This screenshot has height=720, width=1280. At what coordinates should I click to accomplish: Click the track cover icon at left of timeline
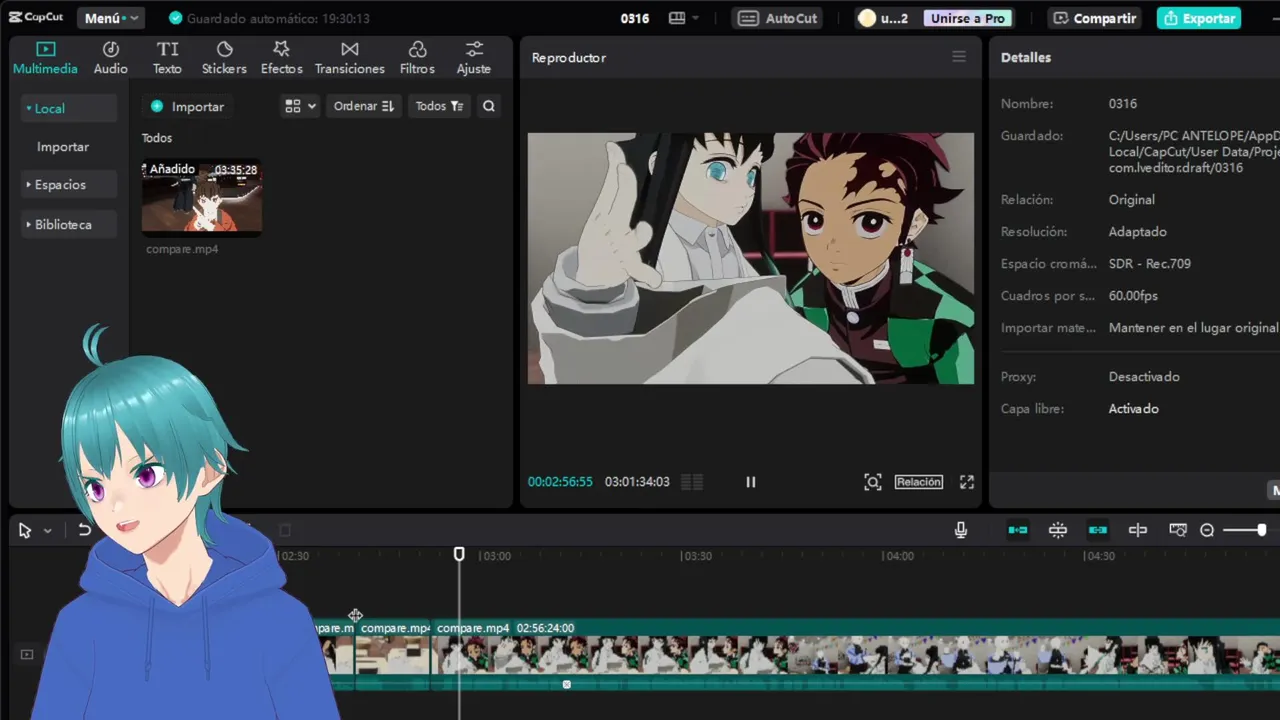click(27, 655)
